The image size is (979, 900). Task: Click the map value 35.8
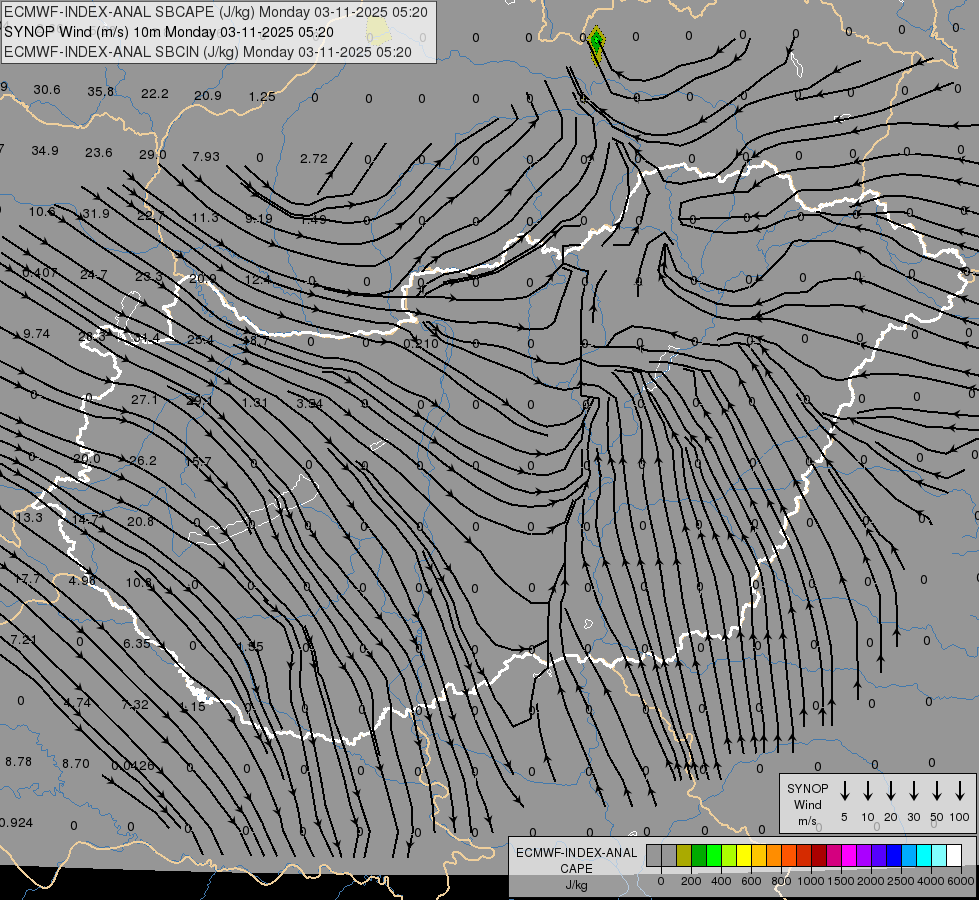point(101,92)
